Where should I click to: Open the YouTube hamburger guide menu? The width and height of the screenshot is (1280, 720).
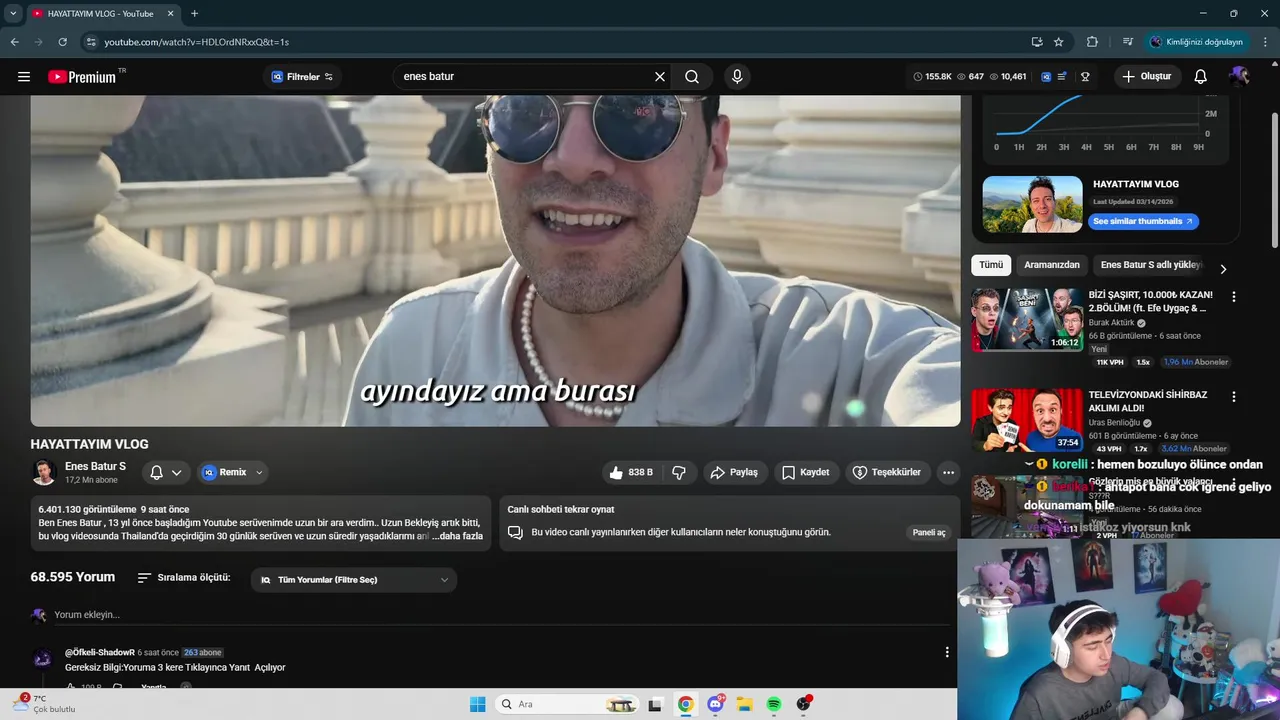click(x=24, y=77)
